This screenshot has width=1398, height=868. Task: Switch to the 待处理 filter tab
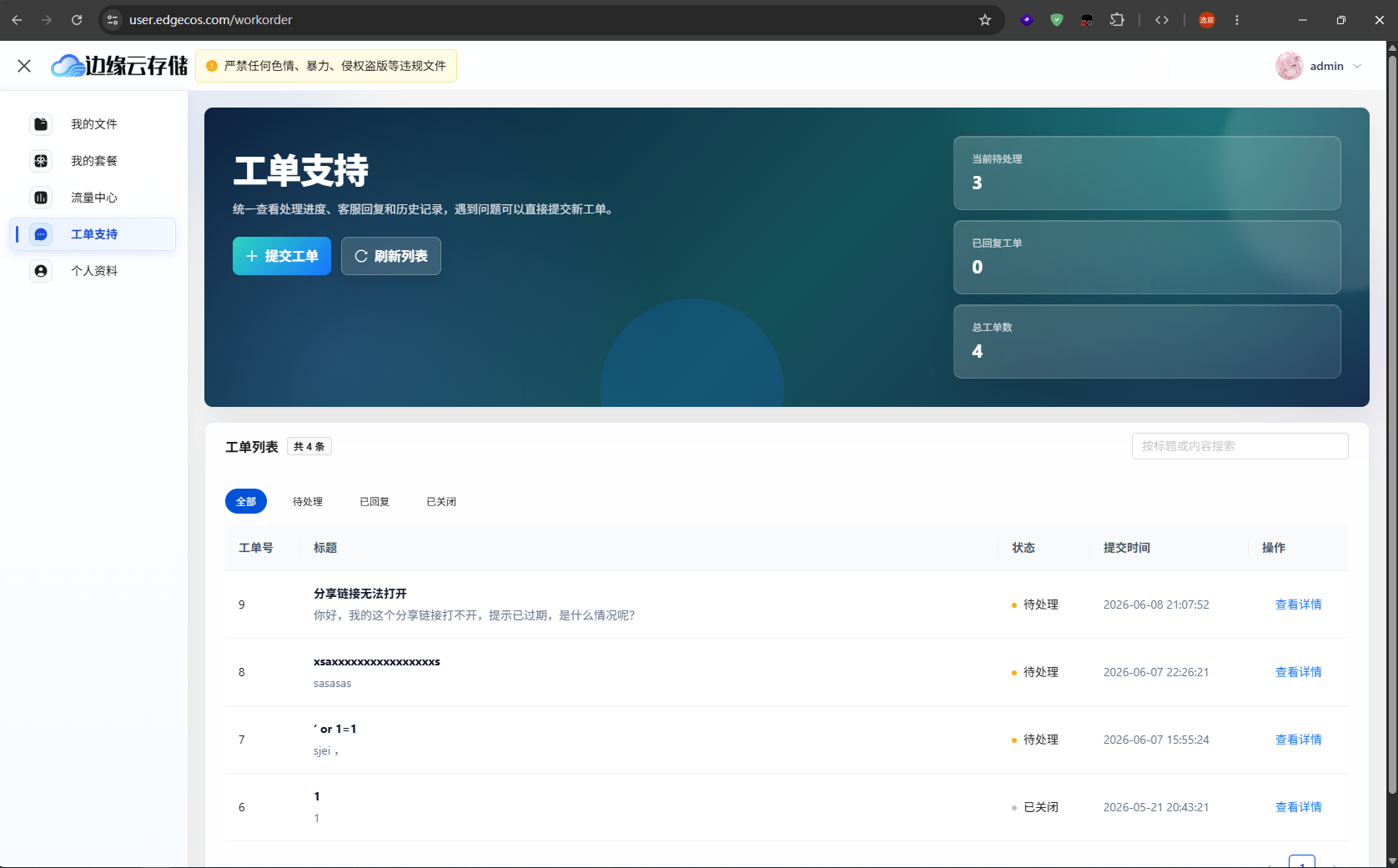pyautogui.click(x=308, y=501)
